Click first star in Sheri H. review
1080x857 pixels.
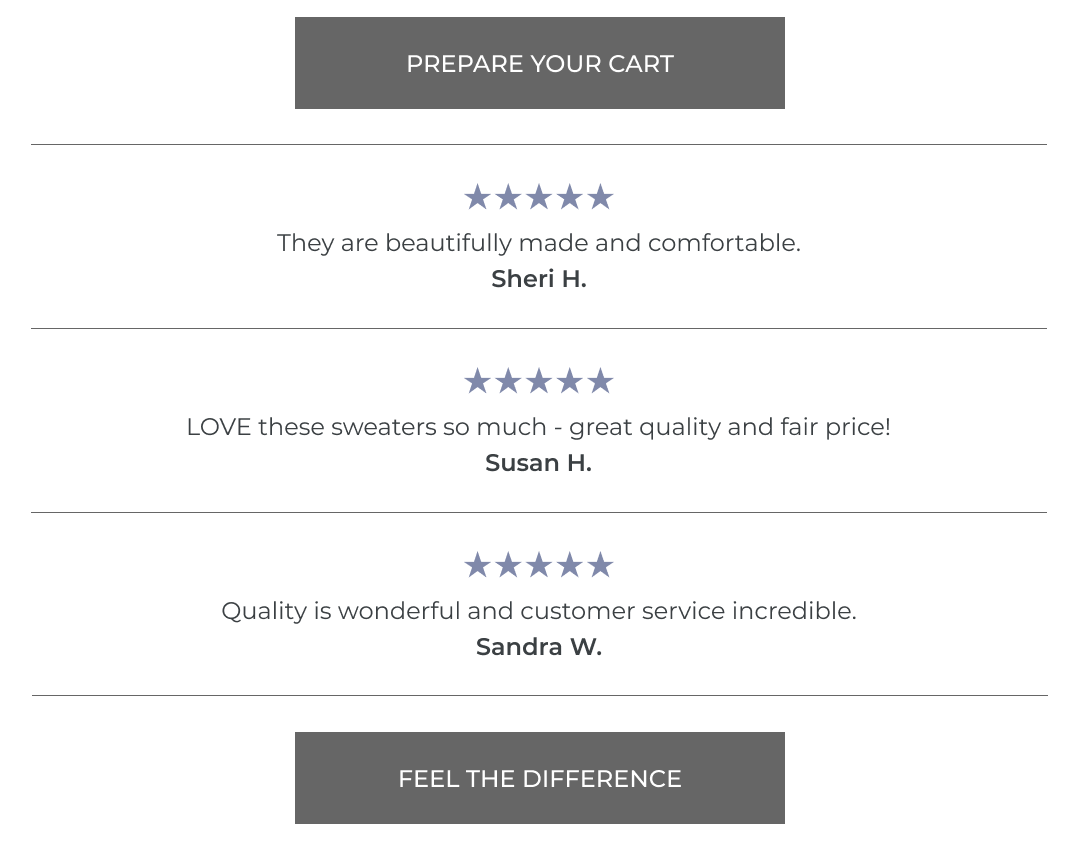[x=477, y=197]
